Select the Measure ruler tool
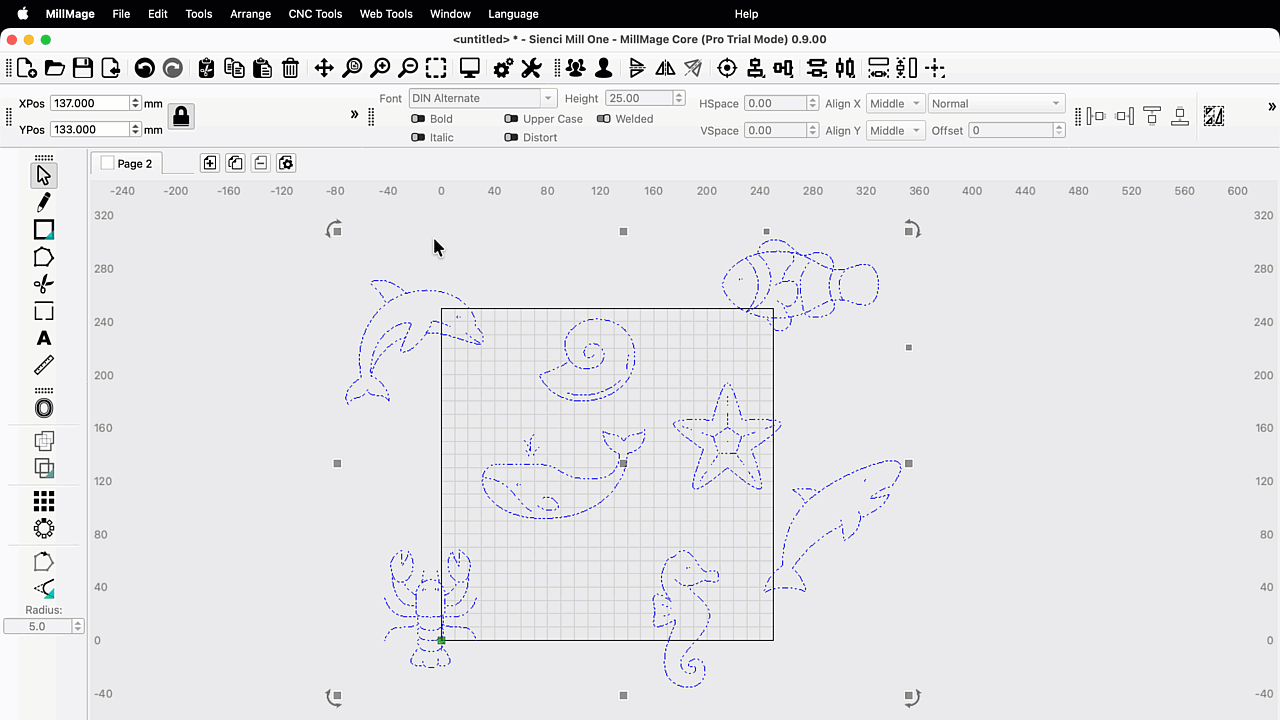Viewport: 1280px width, 720px height. click(44, 365)
